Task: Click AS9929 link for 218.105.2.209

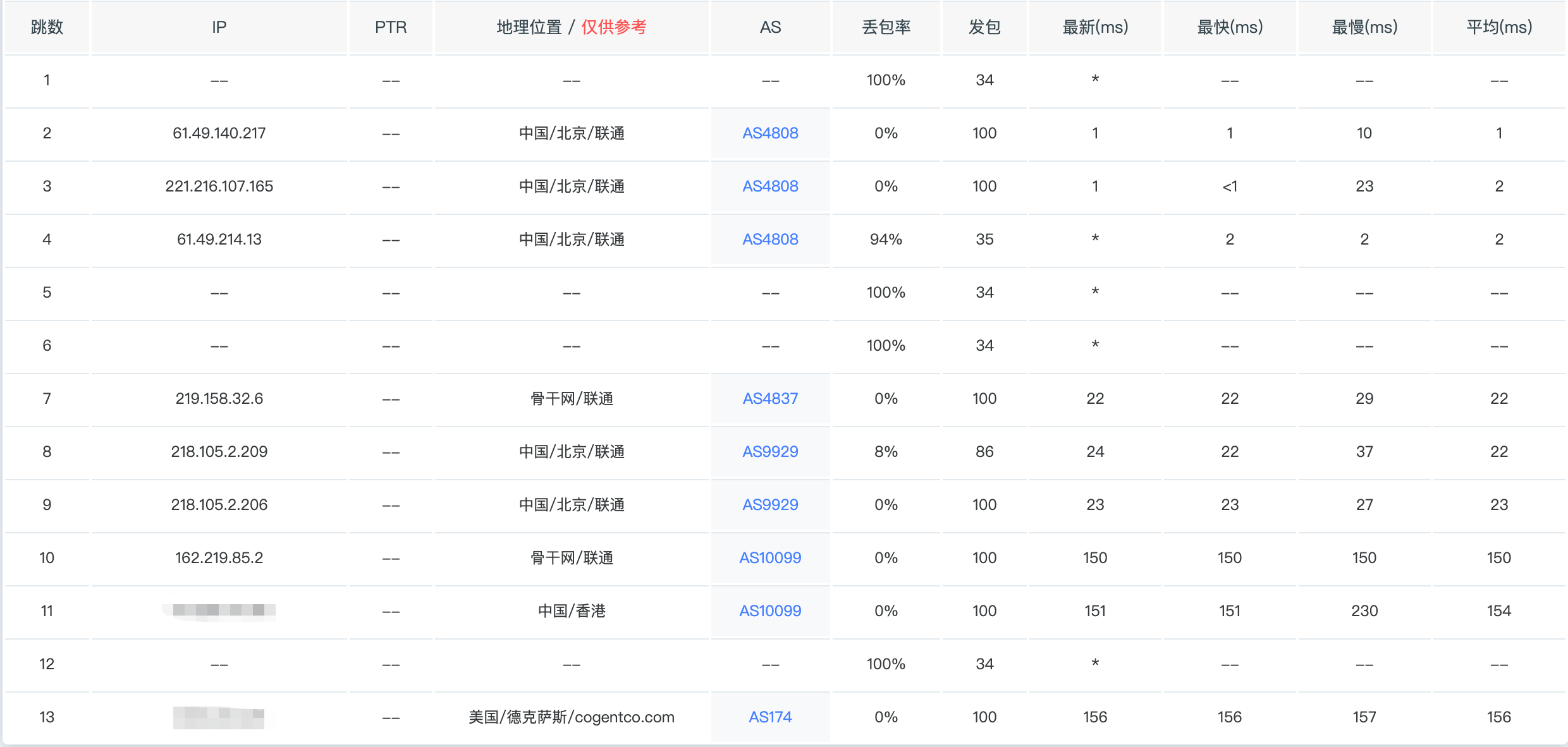Action: pos(769,452)
